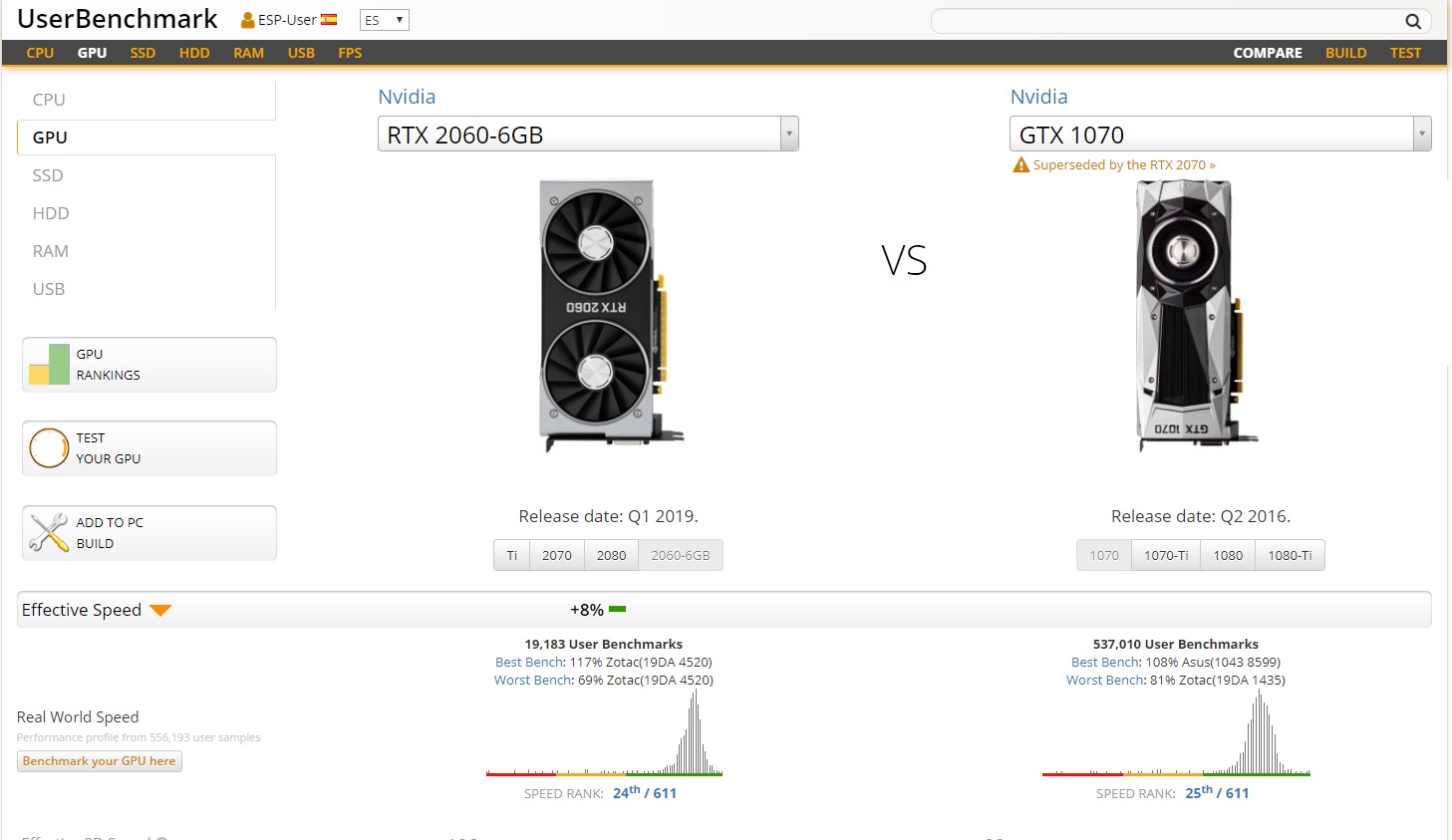Click the 2070 variant button

pyautogui.click(x=557, y=555)
